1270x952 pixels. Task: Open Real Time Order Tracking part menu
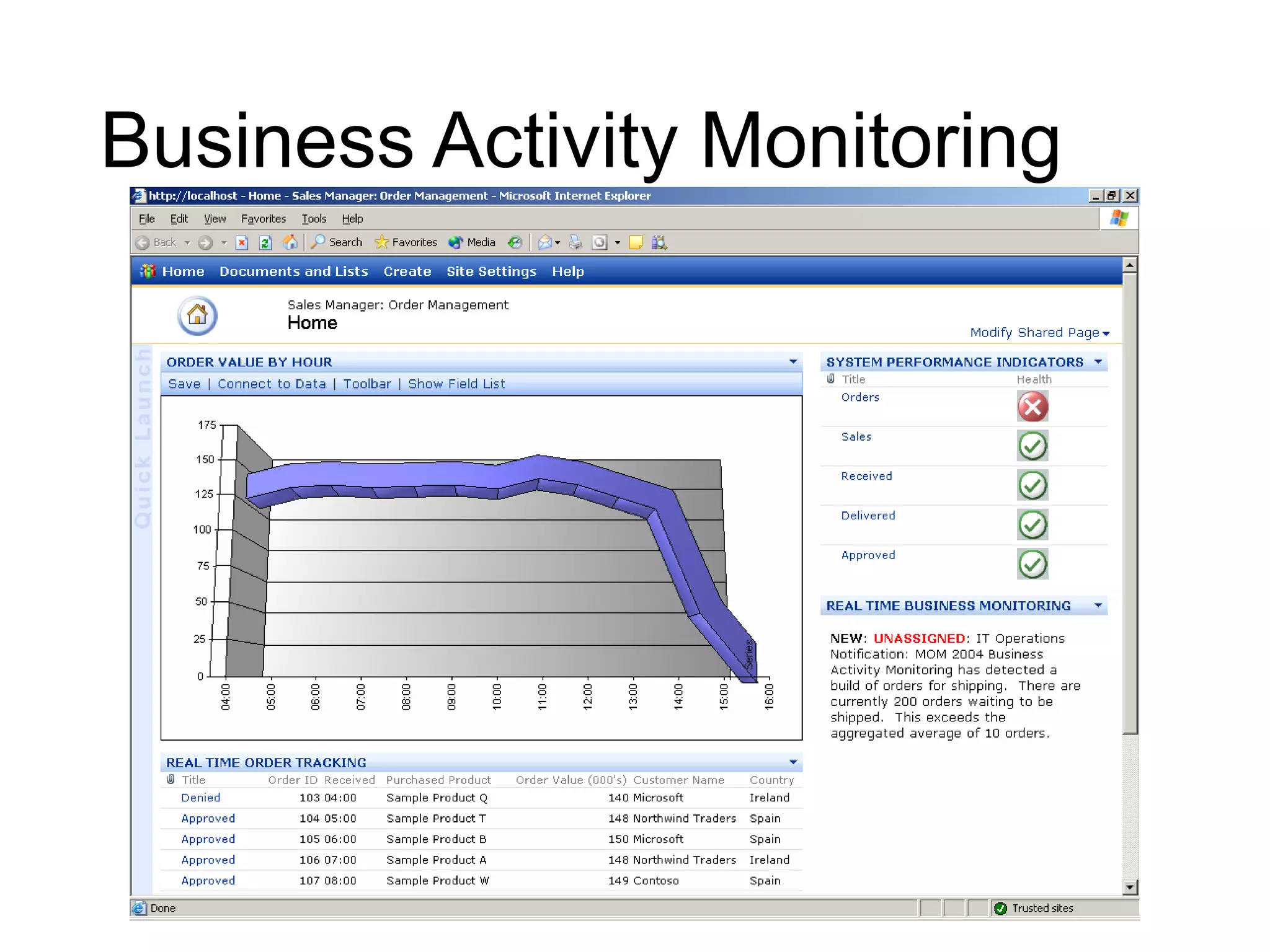(x=793, y=762)
